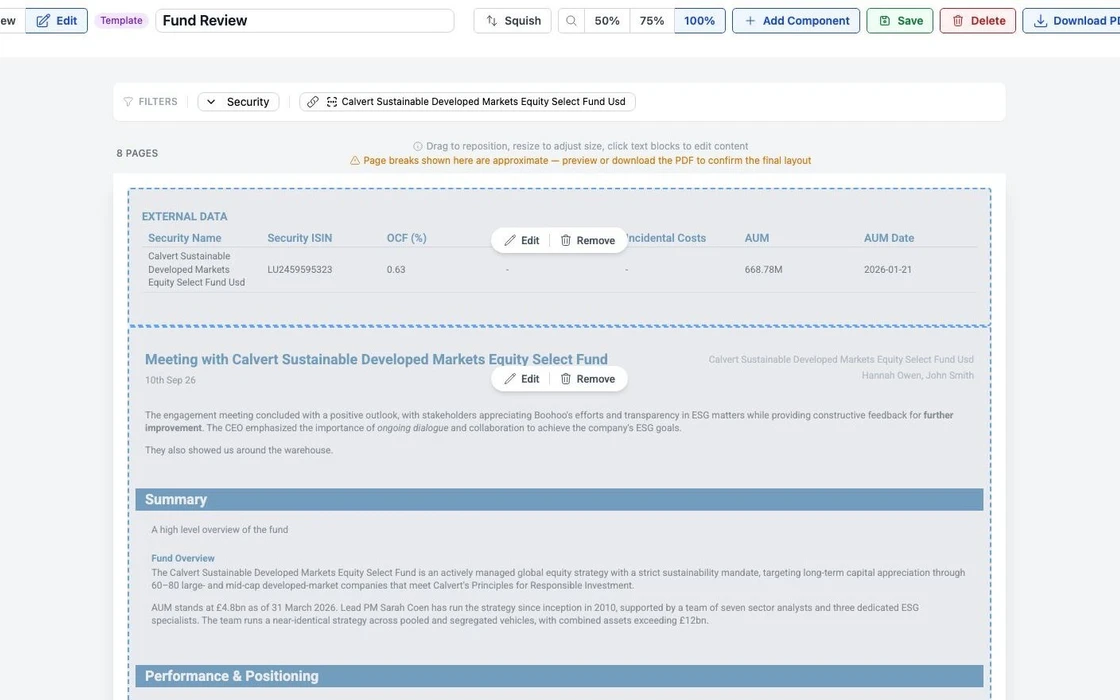Screen dimensions: 1120x700
Task: Click the Fund Review title field
Action: (x=304, y=21)
